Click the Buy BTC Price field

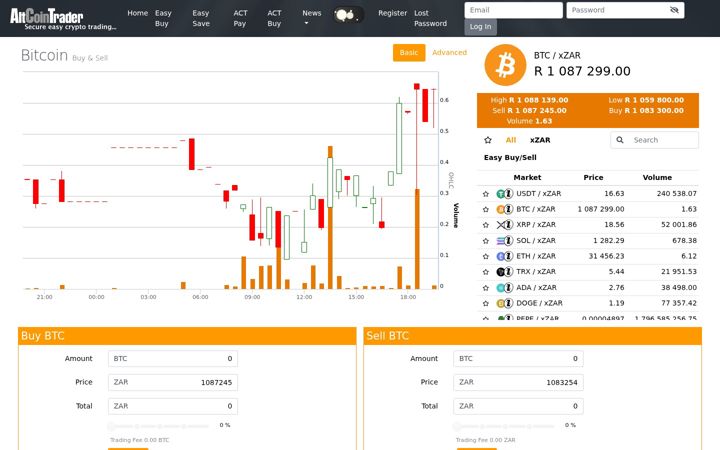tap(173, 382)
